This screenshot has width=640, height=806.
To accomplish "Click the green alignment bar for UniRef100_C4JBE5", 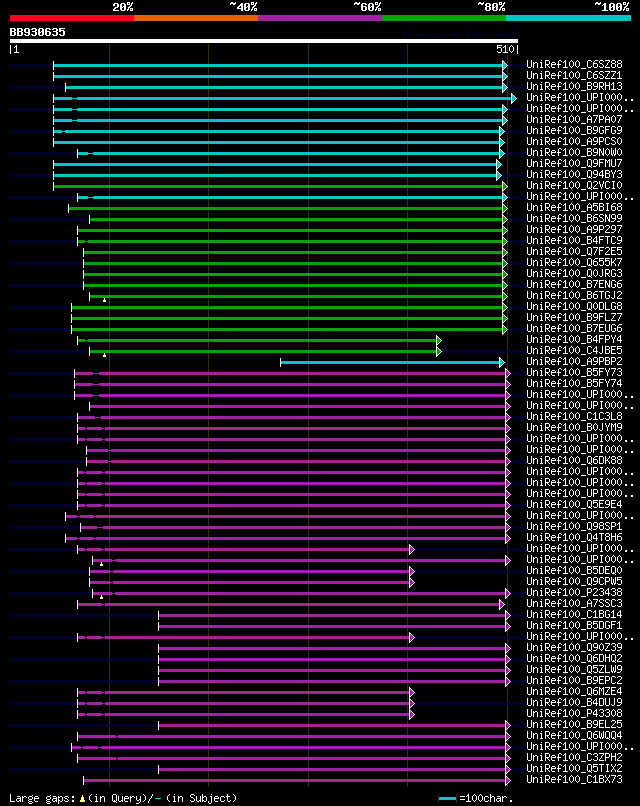I will (263, 352).
